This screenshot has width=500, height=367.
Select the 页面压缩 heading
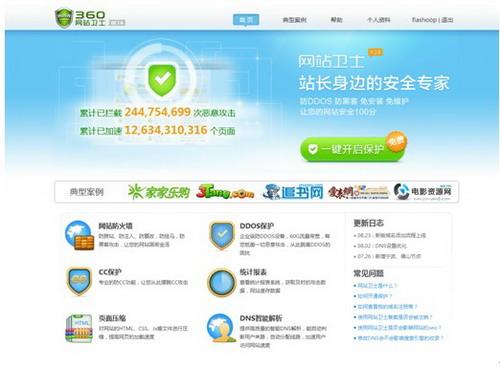[x=112, y=318]
